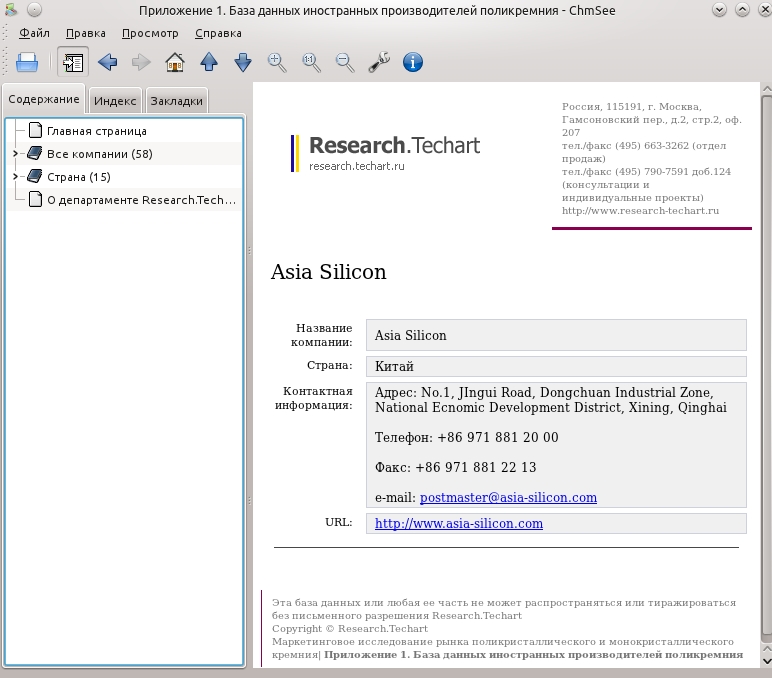
Task: Click the scrollbar up arrow
Action: pos(767,89)
